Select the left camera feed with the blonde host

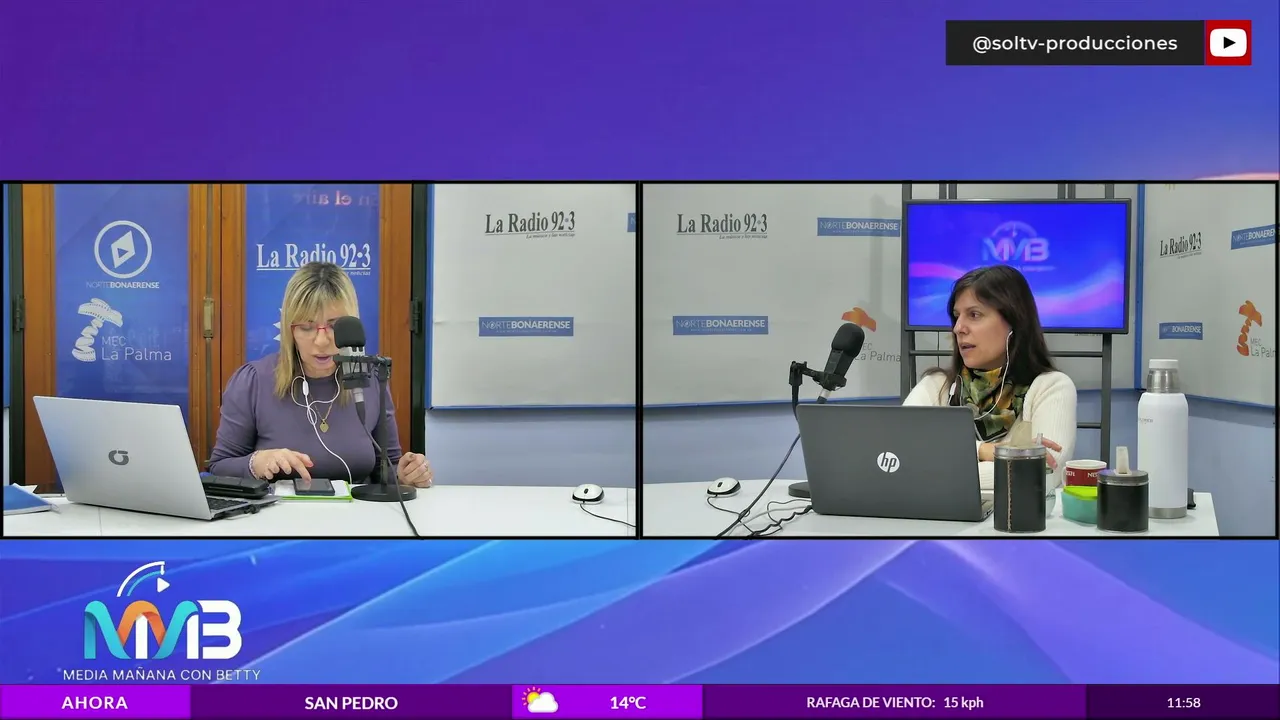point(320,360)
